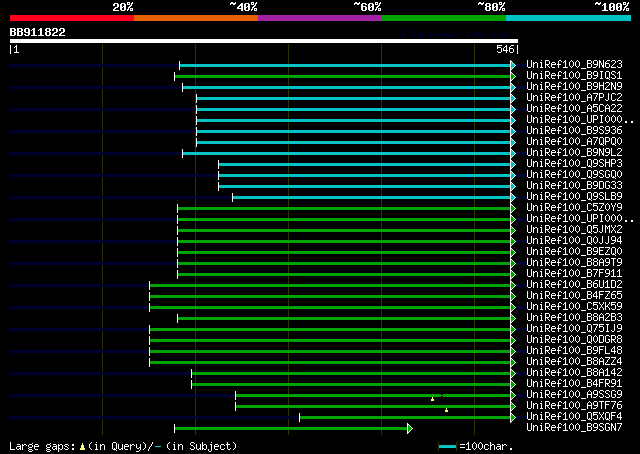Click the green alignment bar for Q5XQF4

405,417
